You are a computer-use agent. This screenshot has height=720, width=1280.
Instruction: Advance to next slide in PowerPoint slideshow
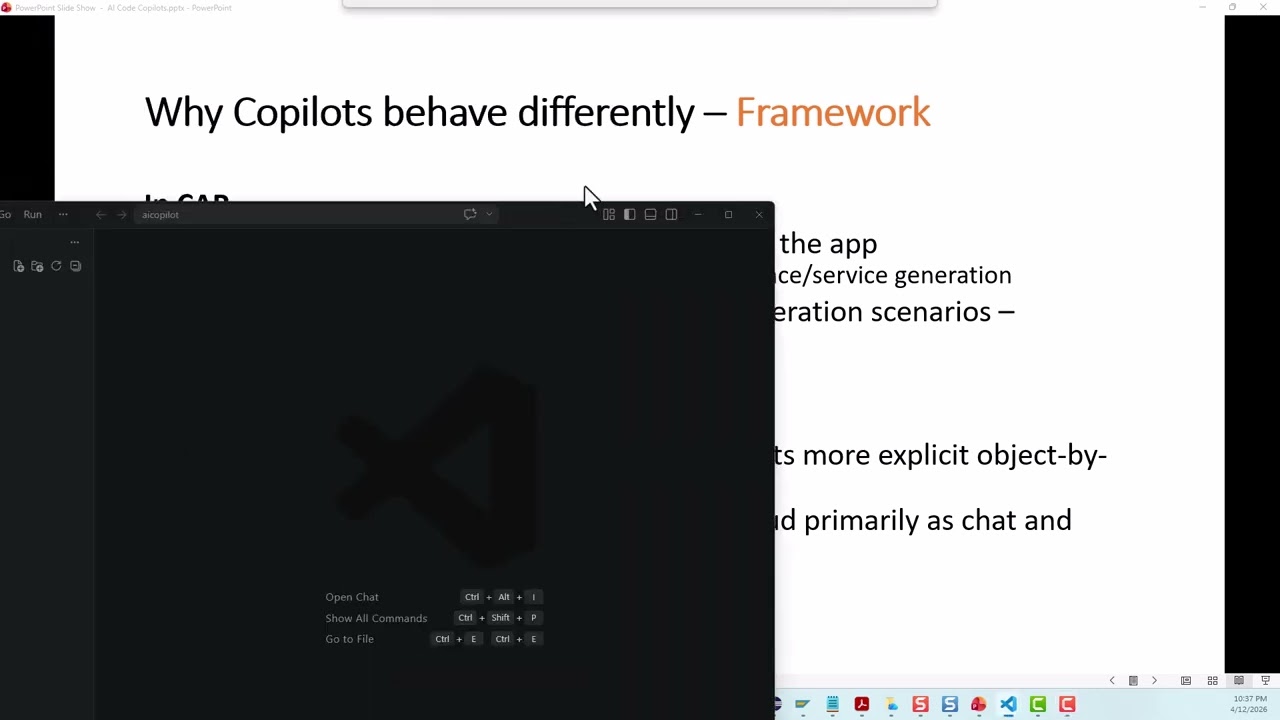pyautogui.click(x=1154, y=681)
